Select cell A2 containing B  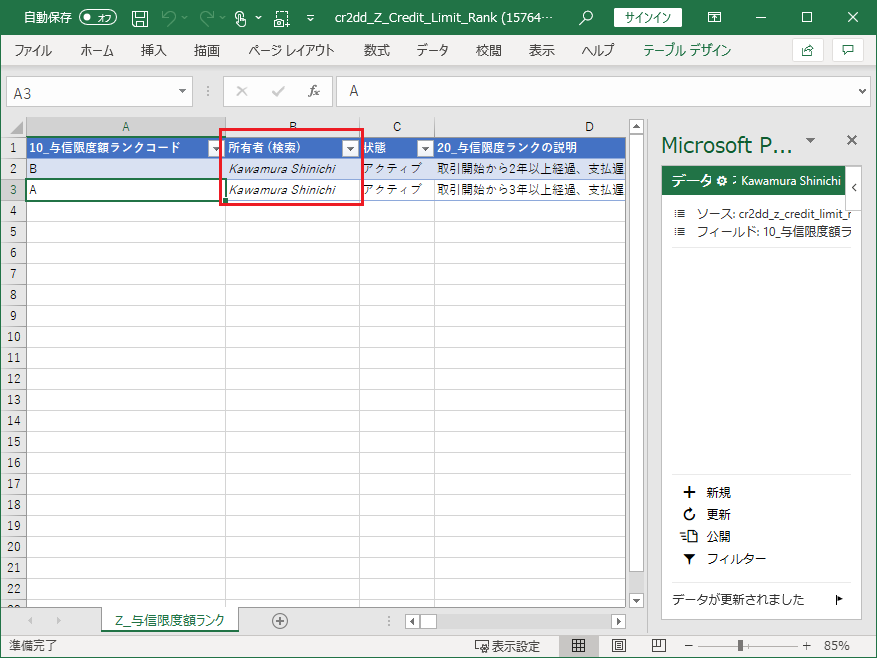pyautogui.click(x=126, y=169)
